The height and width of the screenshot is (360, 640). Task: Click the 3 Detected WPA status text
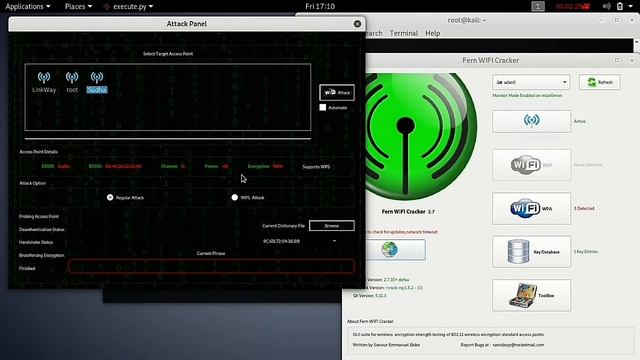[584, 209]
